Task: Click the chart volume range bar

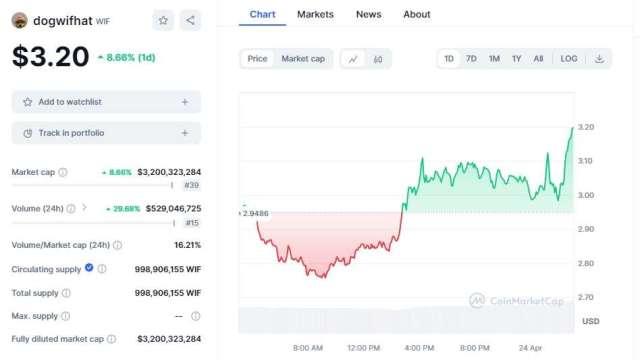Action: pyautogui.click(x=407, y=320)
